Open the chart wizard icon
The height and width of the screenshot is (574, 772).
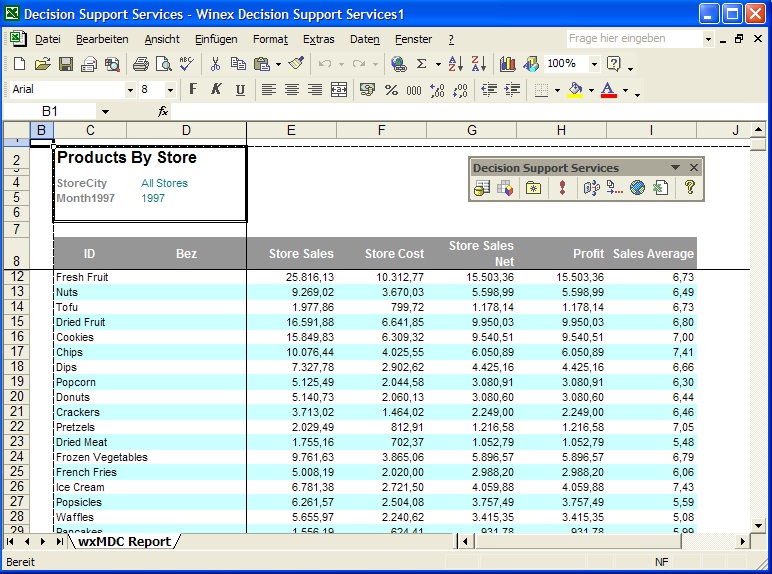[x=508, y=64]
